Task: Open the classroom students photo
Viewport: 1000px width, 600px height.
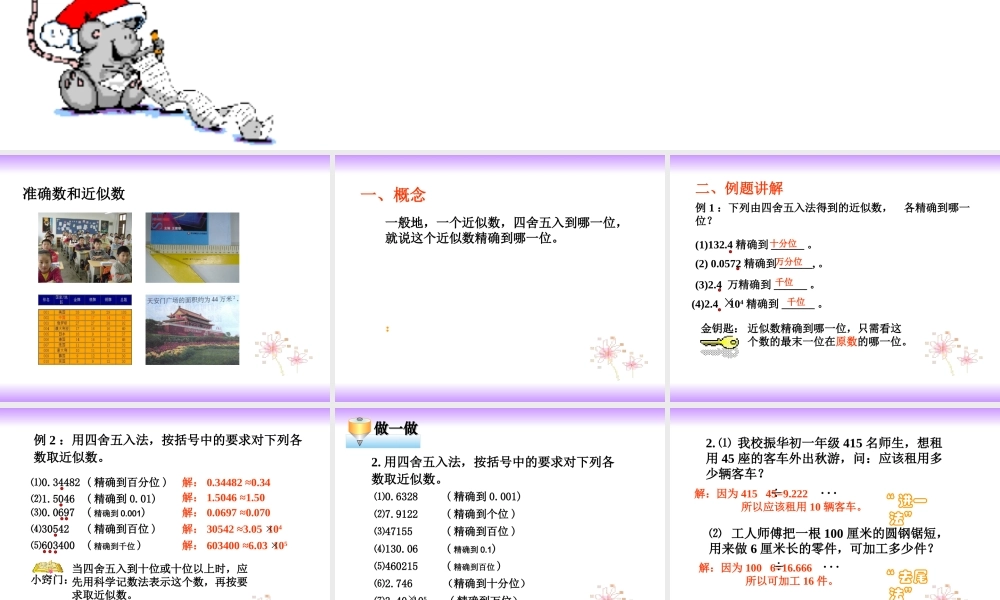Action: (x=85, y=247)
